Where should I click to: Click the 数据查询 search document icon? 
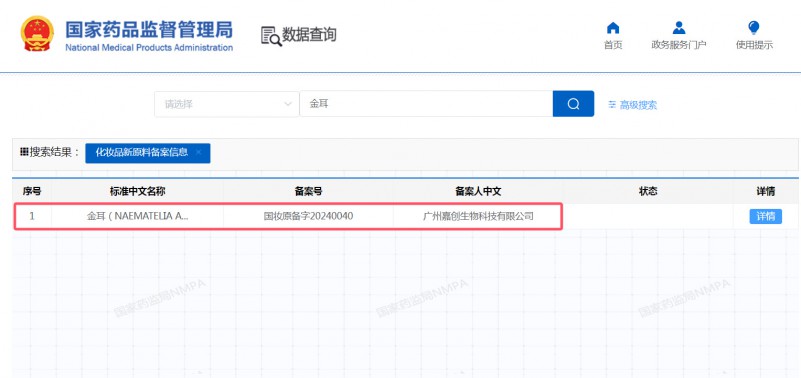pos(271,36)
